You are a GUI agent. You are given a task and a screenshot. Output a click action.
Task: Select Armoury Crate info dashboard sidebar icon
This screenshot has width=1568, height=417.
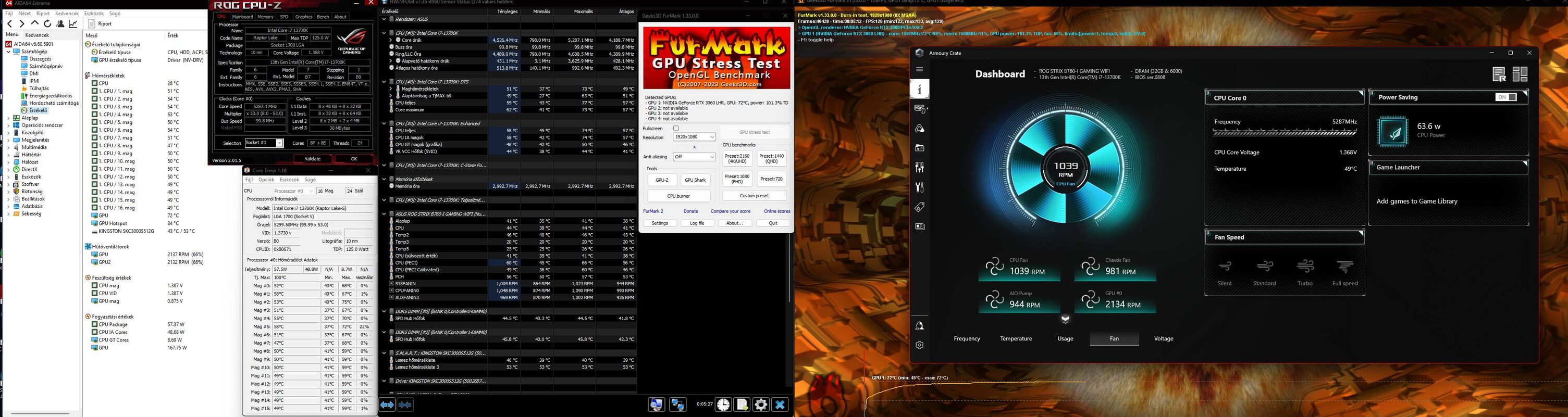[919, 90]
